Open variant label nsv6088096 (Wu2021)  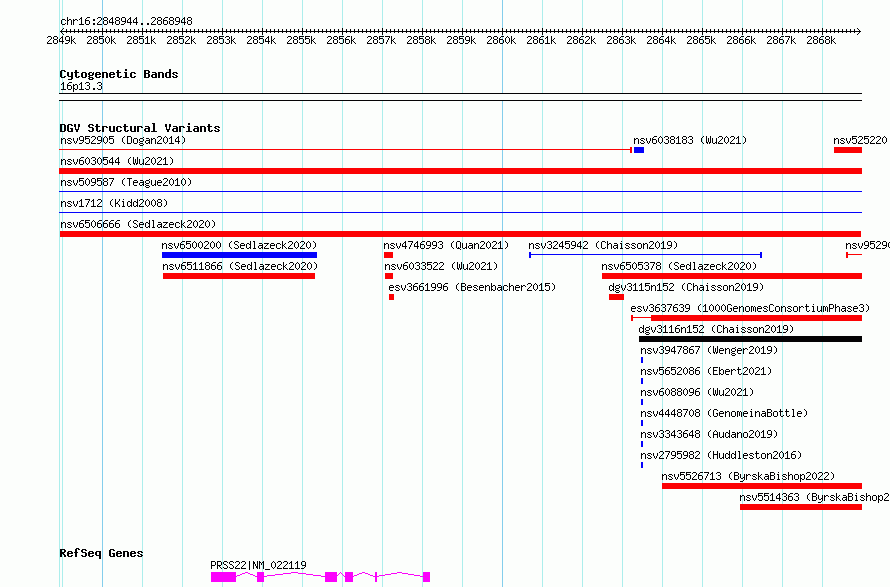(697, 392)
